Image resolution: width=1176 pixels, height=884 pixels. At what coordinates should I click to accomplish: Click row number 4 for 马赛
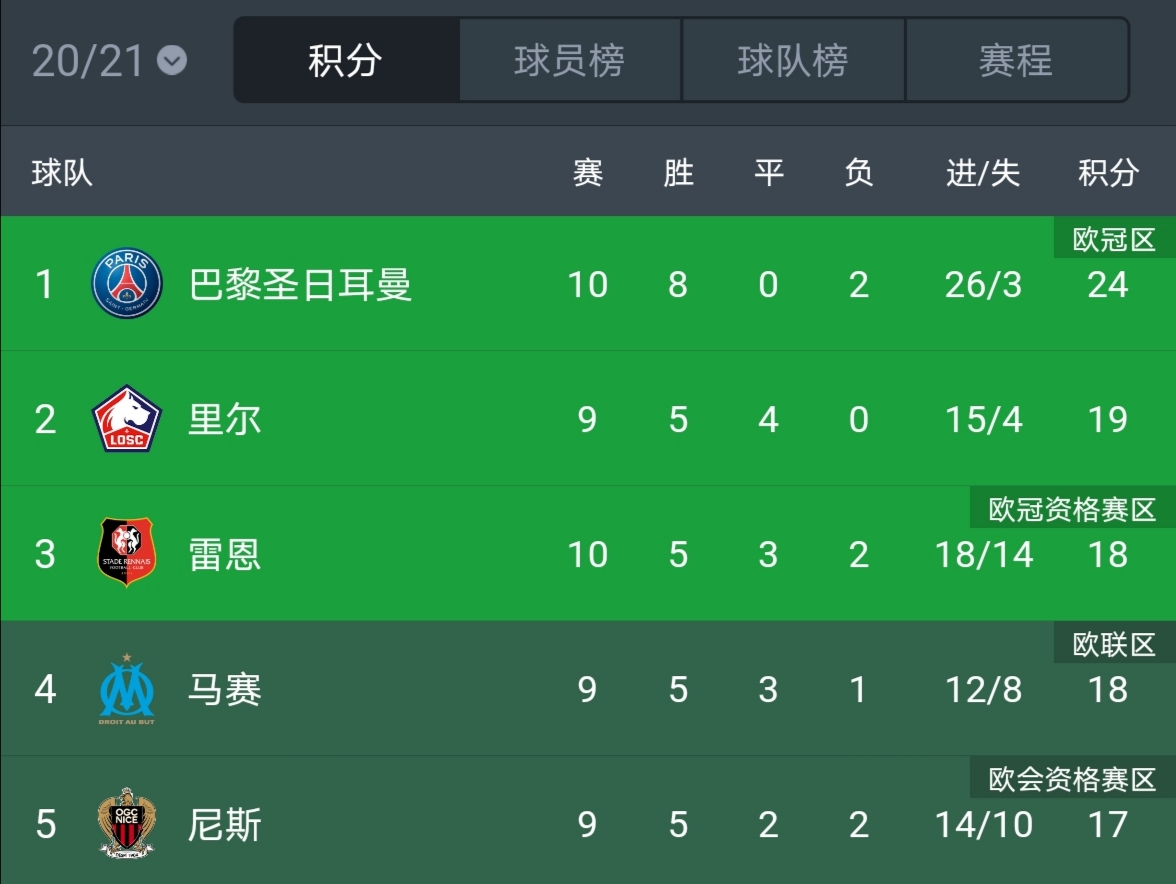click(44, 689)
